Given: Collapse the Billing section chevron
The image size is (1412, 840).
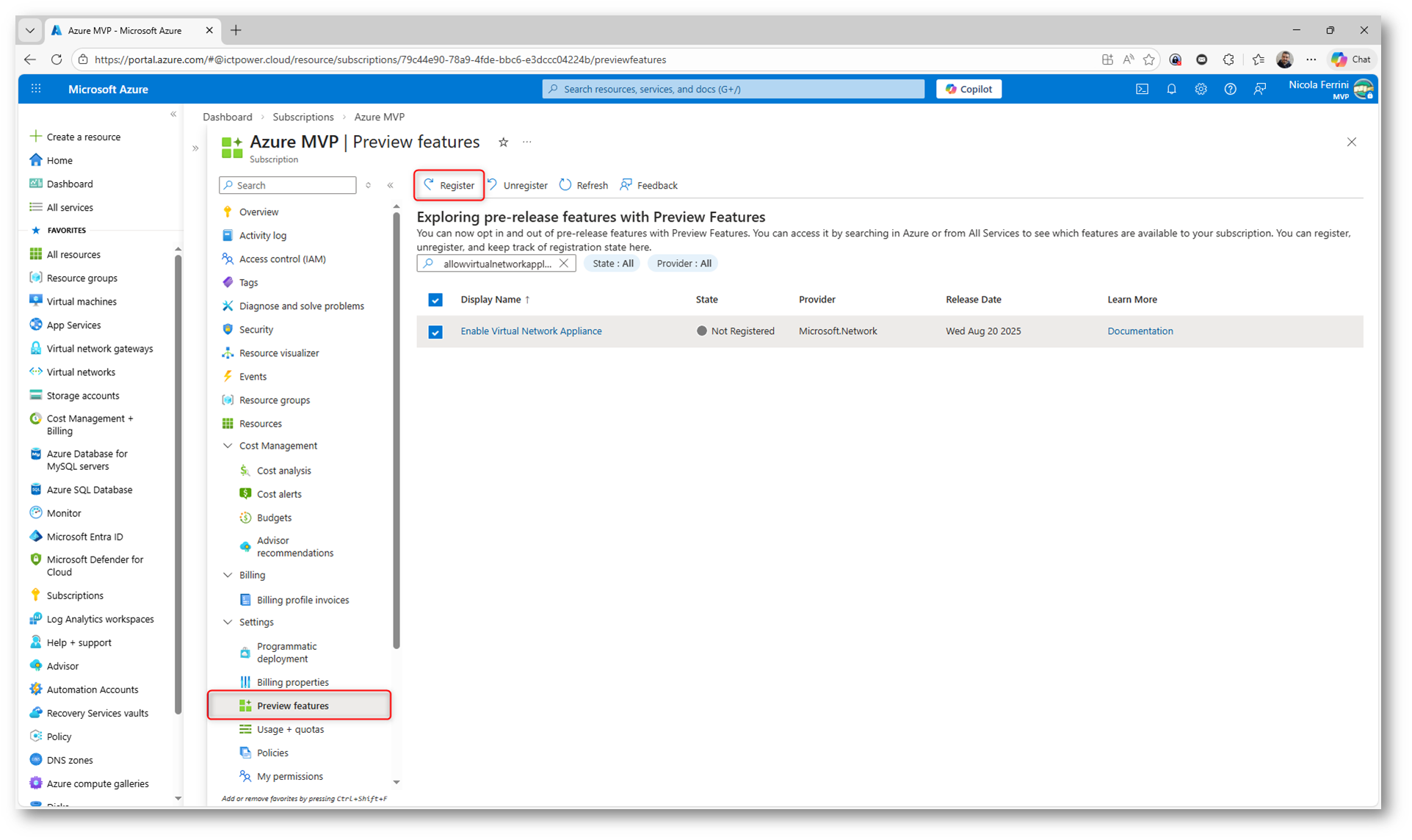Looking at the screenshot, I should (228, 575).
